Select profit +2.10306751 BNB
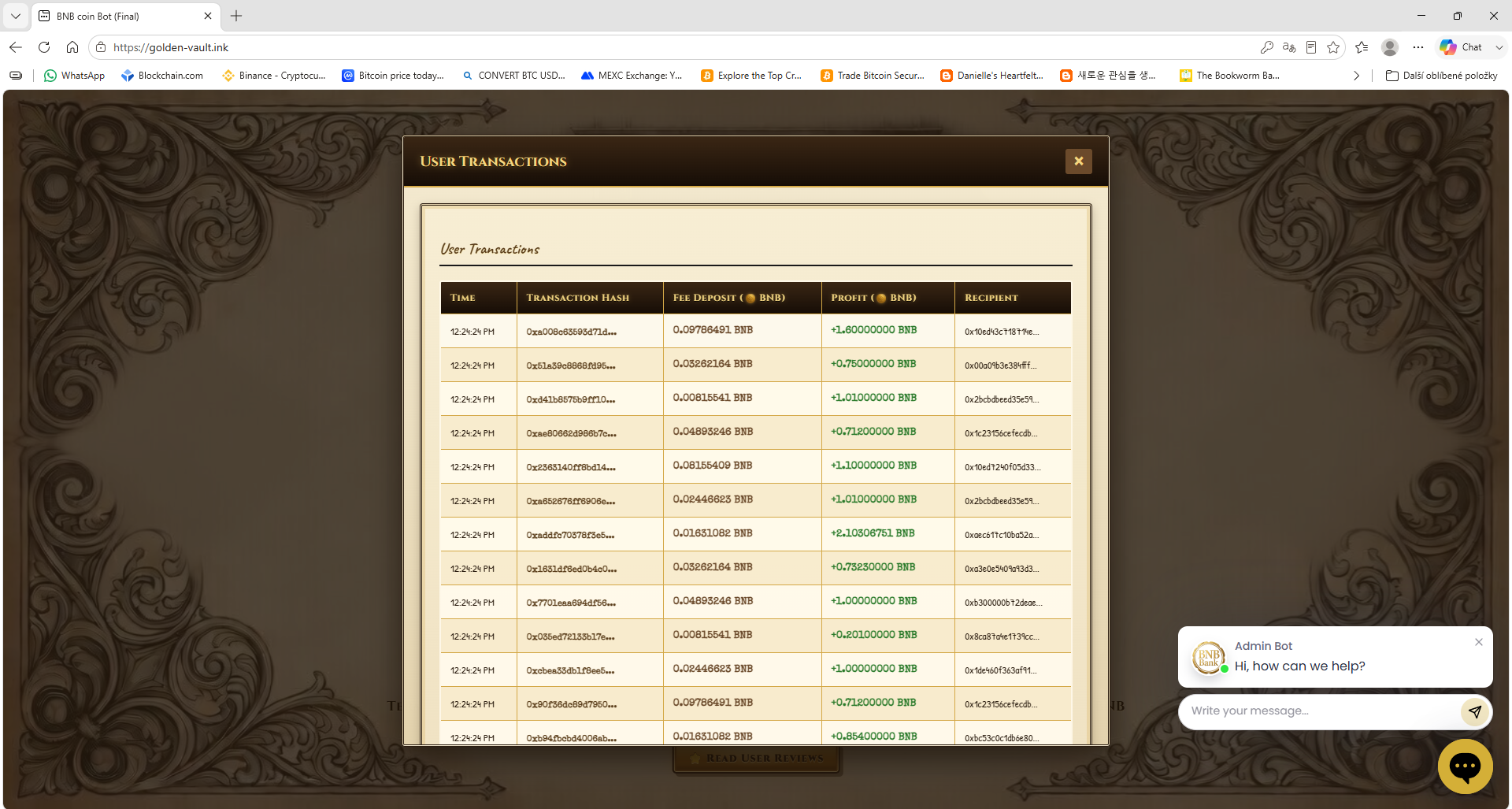The height and width of the screenshot is (809, 1512). [873, 533]
